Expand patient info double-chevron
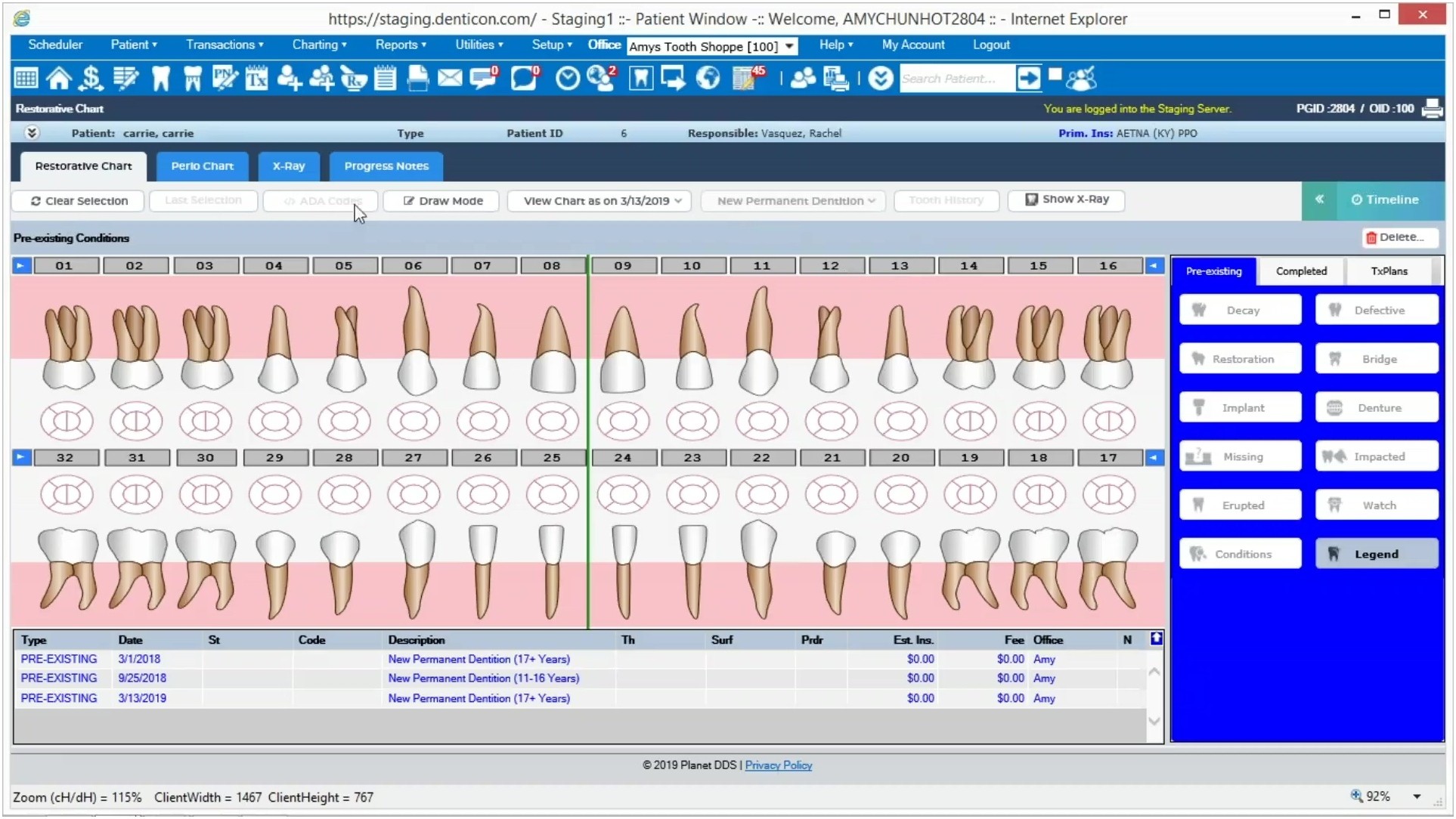The image size is (1456, 819). [31, 133]
